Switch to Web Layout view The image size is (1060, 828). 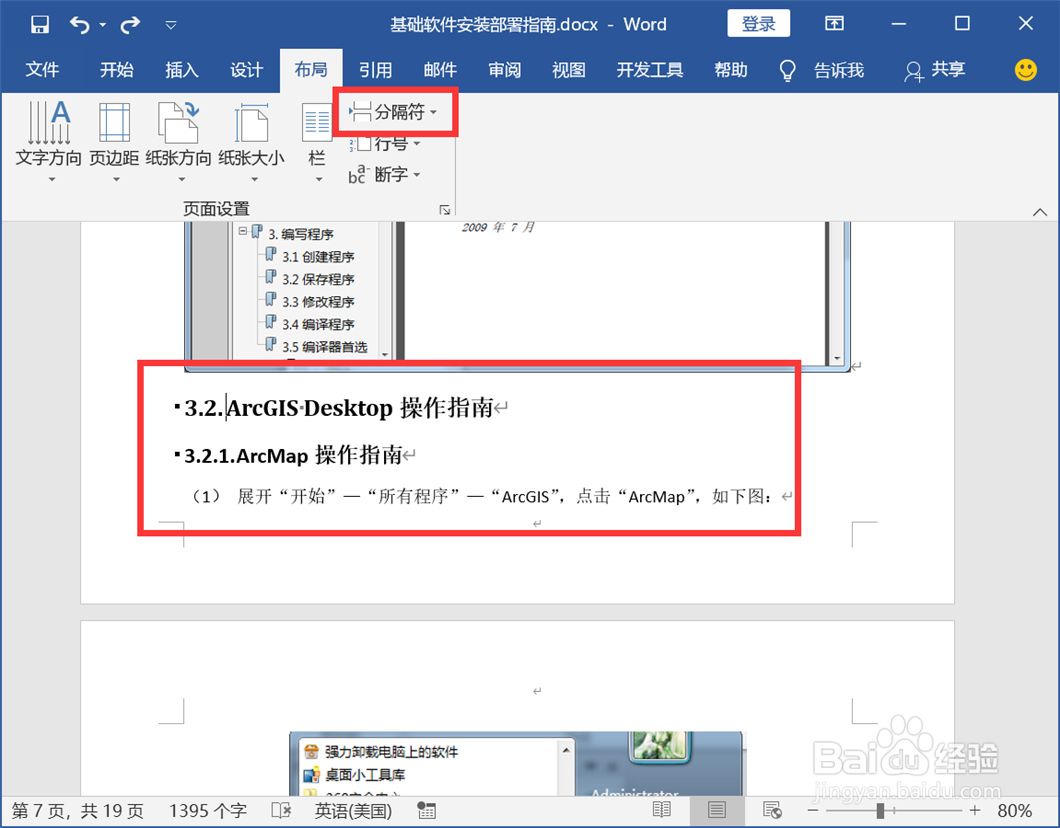click(772, 810)
